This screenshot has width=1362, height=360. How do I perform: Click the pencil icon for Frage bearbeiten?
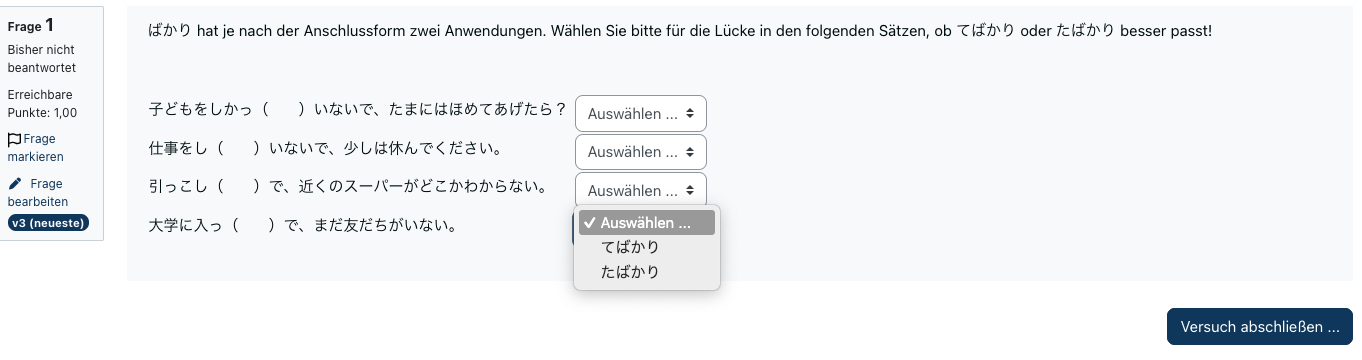tap(14, 184)
